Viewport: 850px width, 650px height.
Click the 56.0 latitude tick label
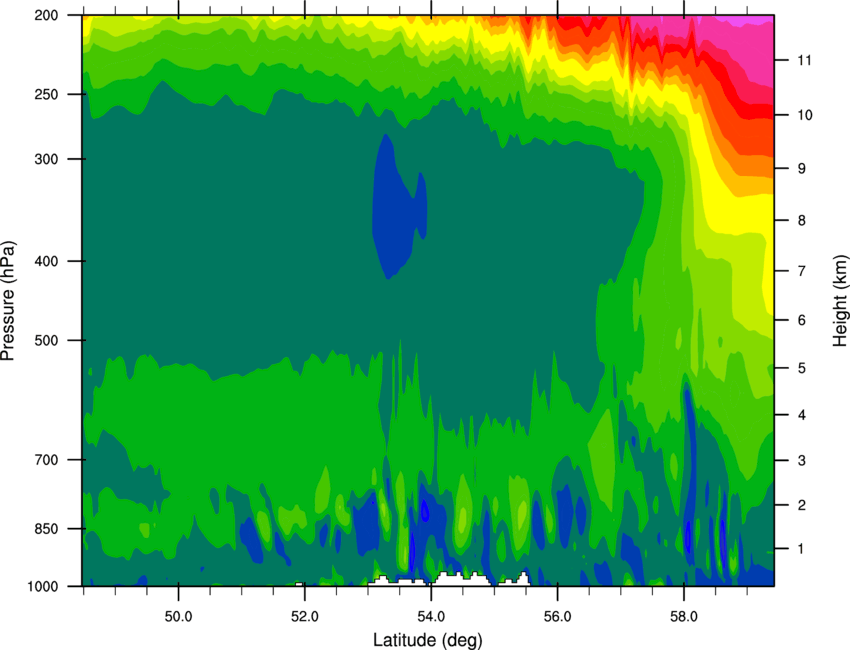pyautogui.click(x=557, y=617)
